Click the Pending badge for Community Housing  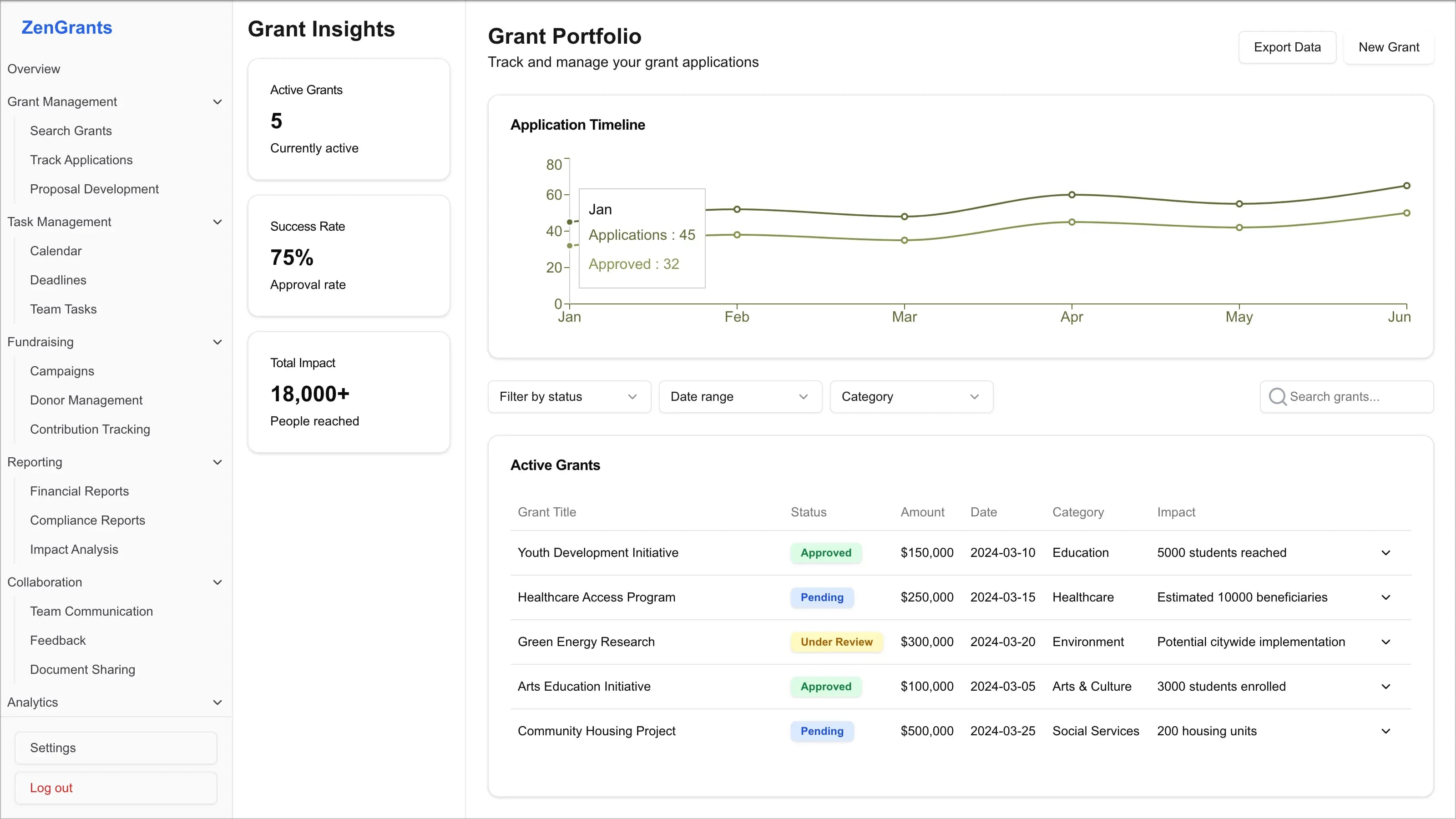pos(822,731)
